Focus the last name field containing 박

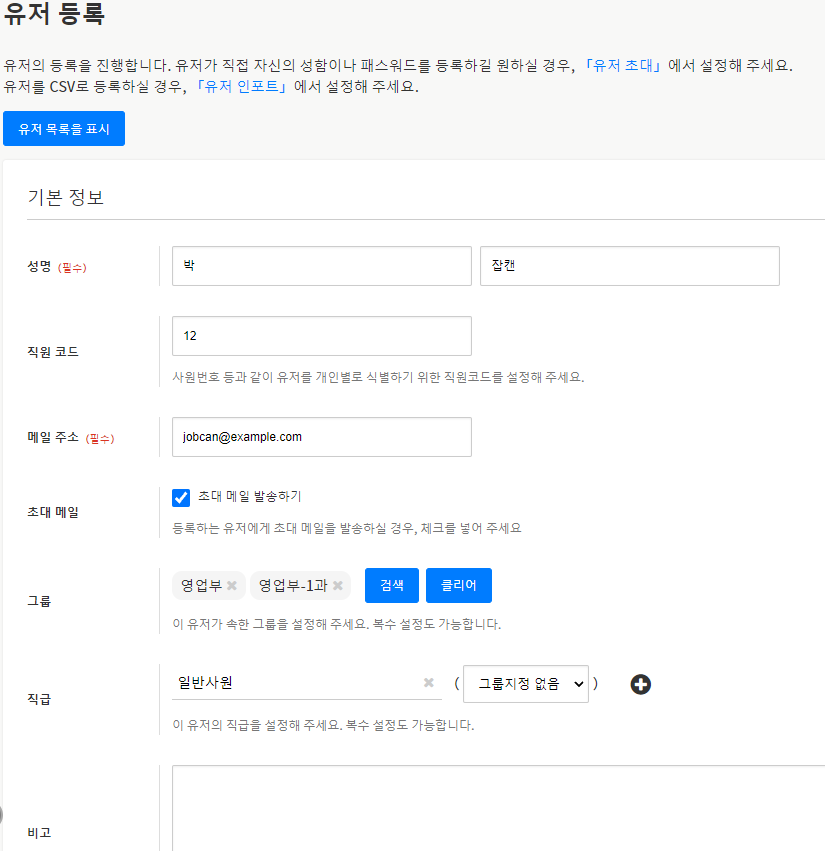pyautogui.click(x=321, y=266)
